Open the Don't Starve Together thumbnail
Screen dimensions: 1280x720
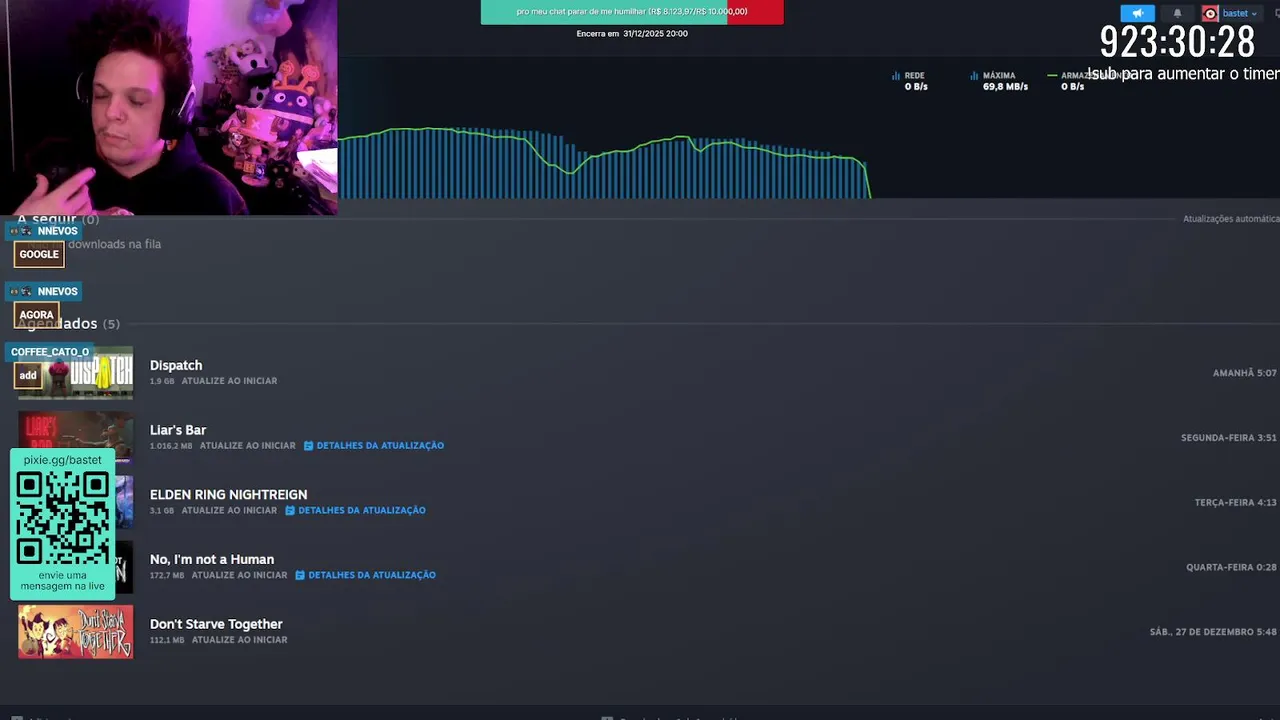point(75,631)
